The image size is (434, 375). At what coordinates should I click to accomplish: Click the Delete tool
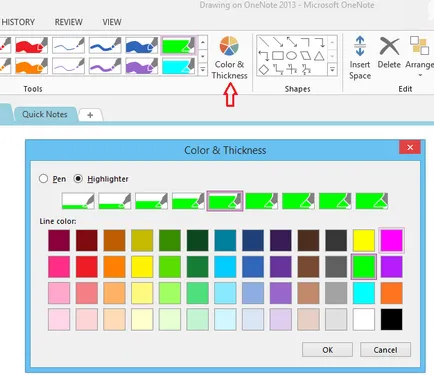(389, 53)
